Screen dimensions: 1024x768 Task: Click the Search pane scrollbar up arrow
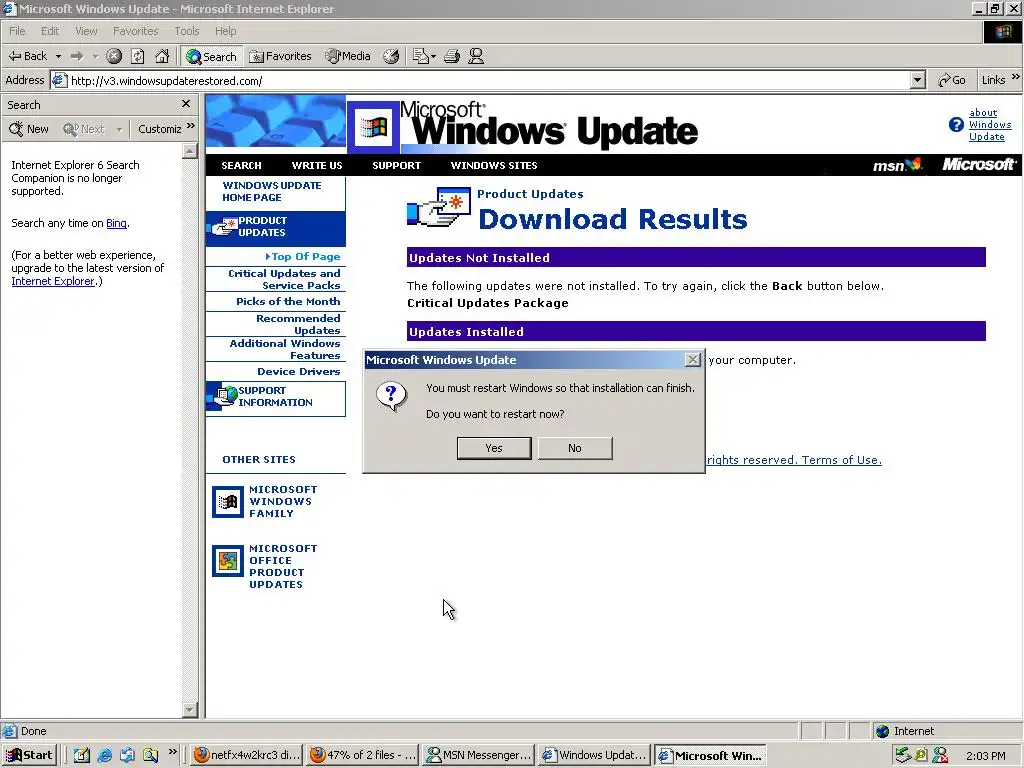[189, 151]
